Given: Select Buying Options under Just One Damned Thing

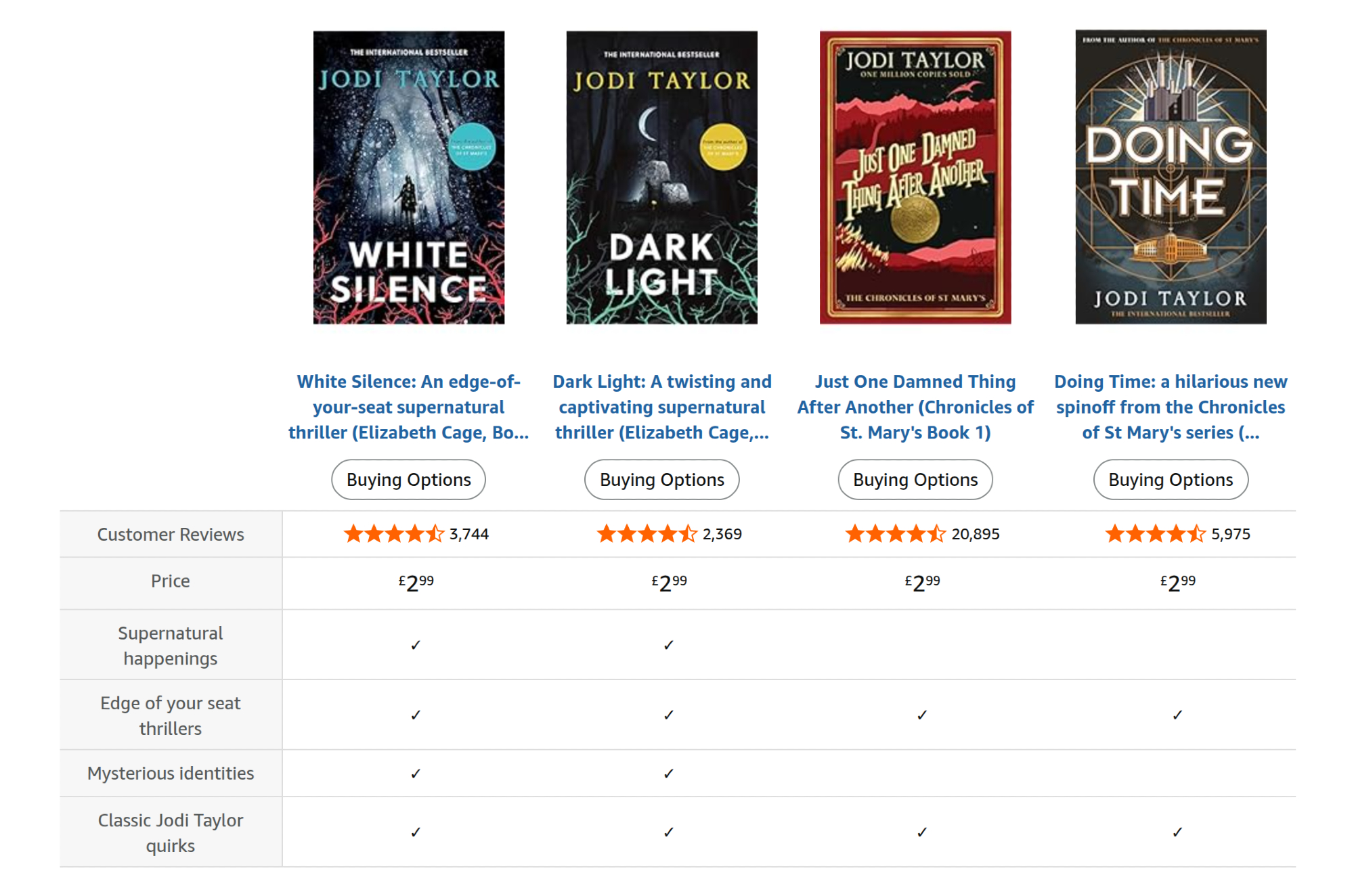Looking at the screenshot, I should 915,480.
